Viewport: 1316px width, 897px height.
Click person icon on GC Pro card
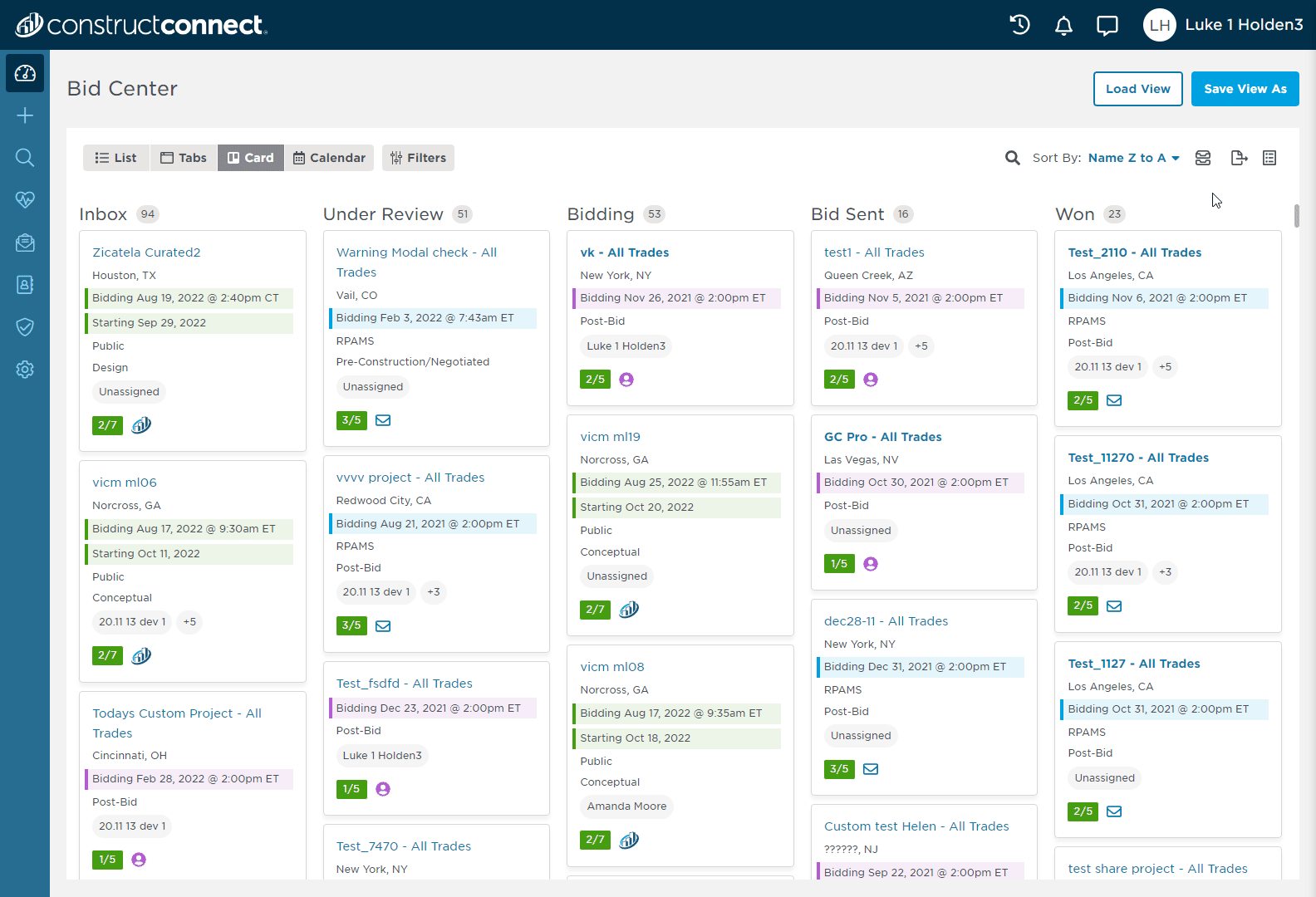871,564
